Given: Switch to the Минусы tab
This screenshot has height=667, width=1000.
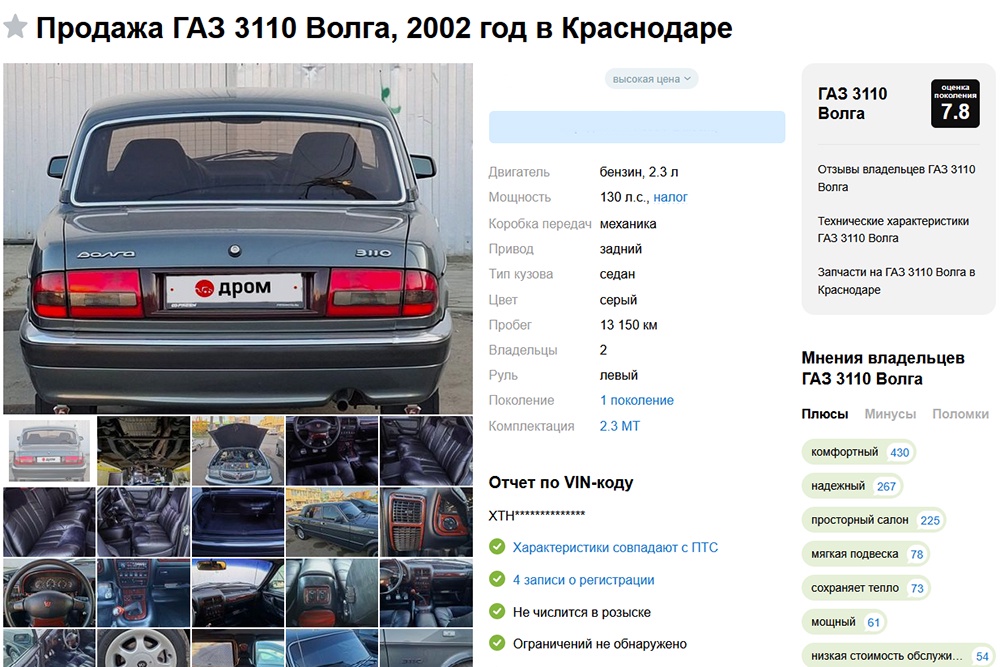Looking at the screenshot, I should coord(890,414).
